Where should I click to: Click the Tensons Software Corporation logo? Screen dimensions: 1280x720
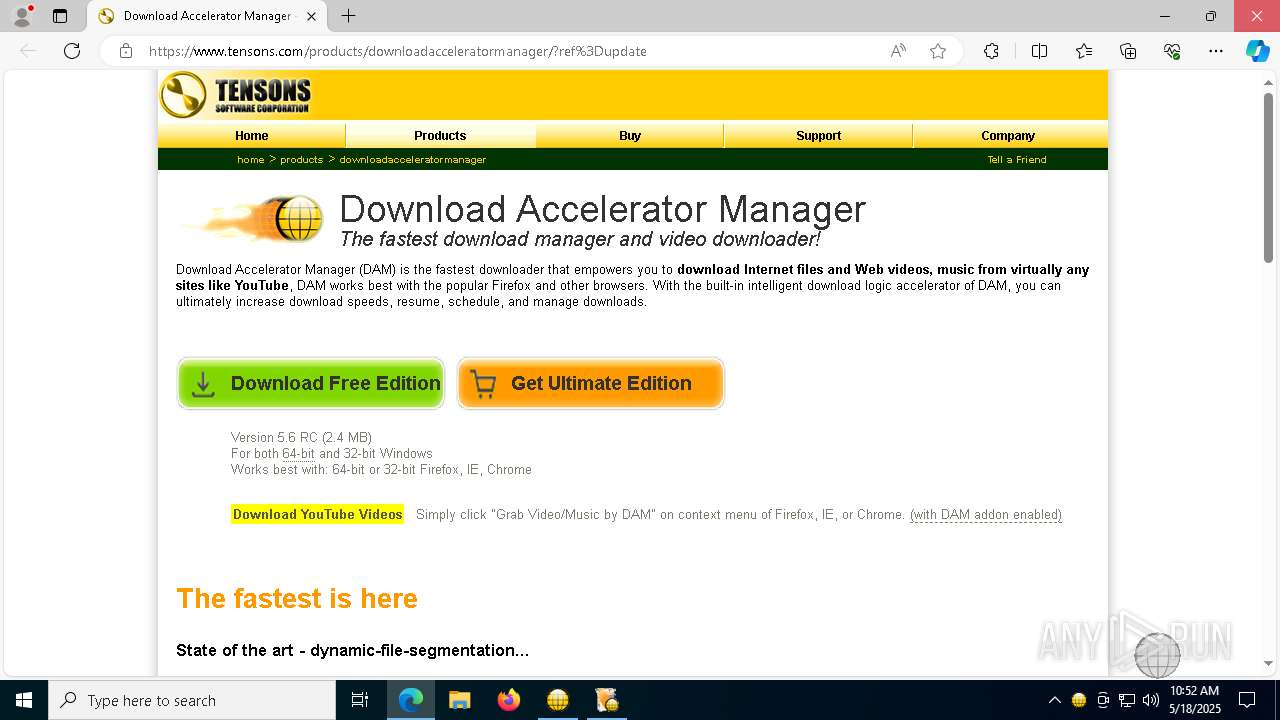click(x=236, y=95)
